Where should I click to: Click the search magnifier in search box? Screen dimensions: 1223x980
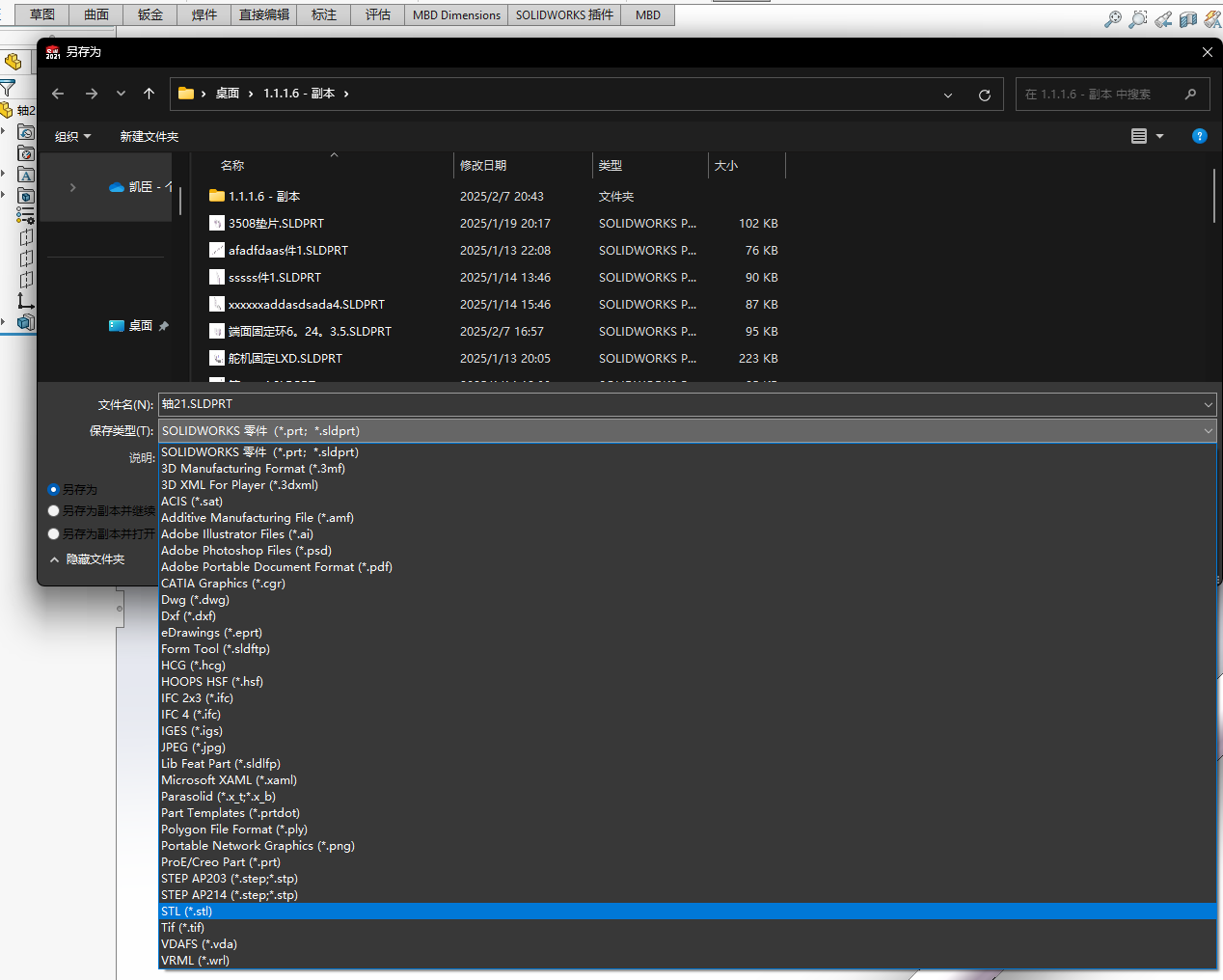pos(1190,94)
